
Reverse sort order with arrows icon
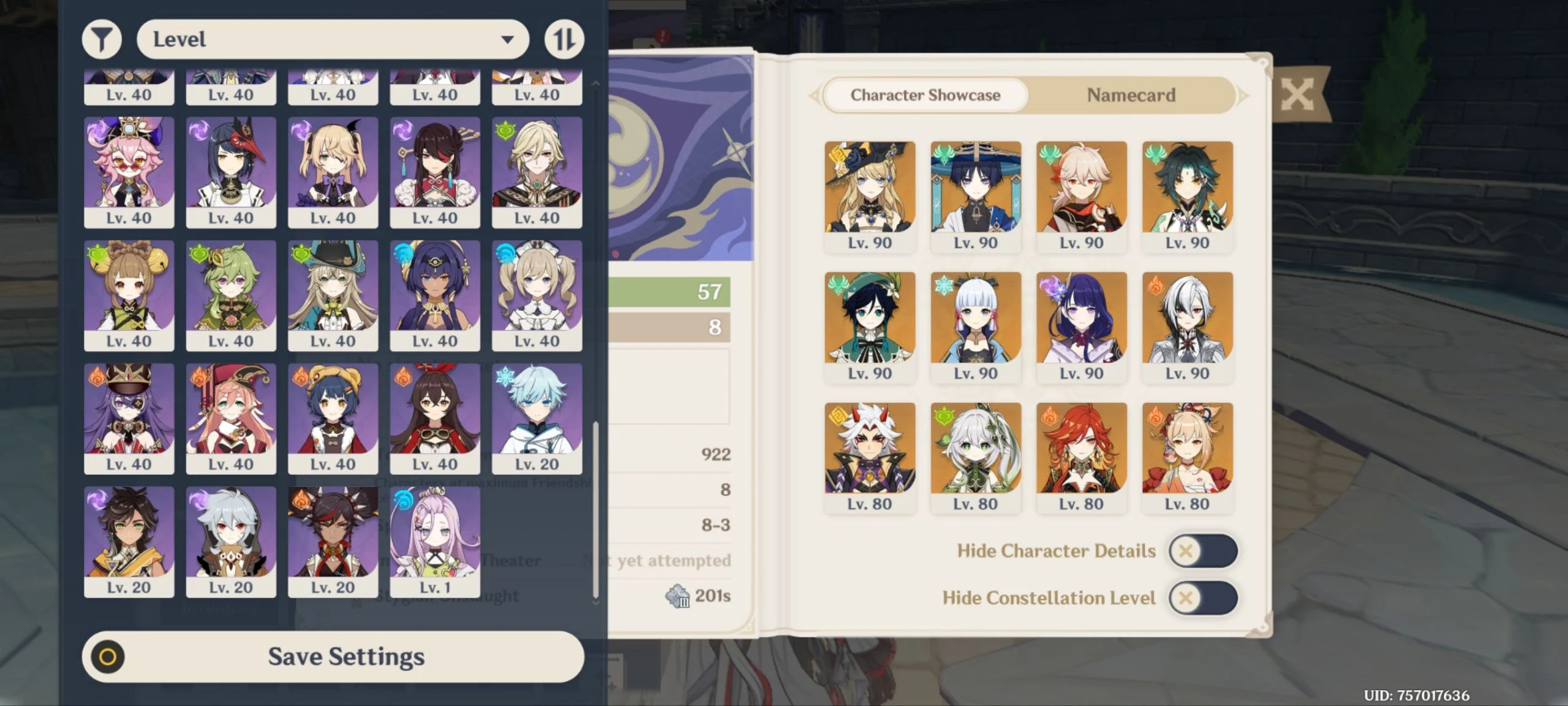pyautogui.click(x=564, y=40)
